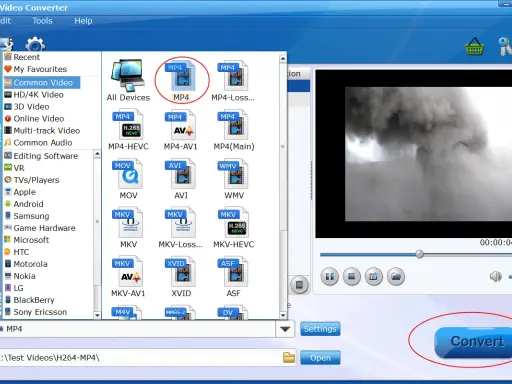512x384 pixels.
Task: Click the Settings button
Action: [320, 329]
